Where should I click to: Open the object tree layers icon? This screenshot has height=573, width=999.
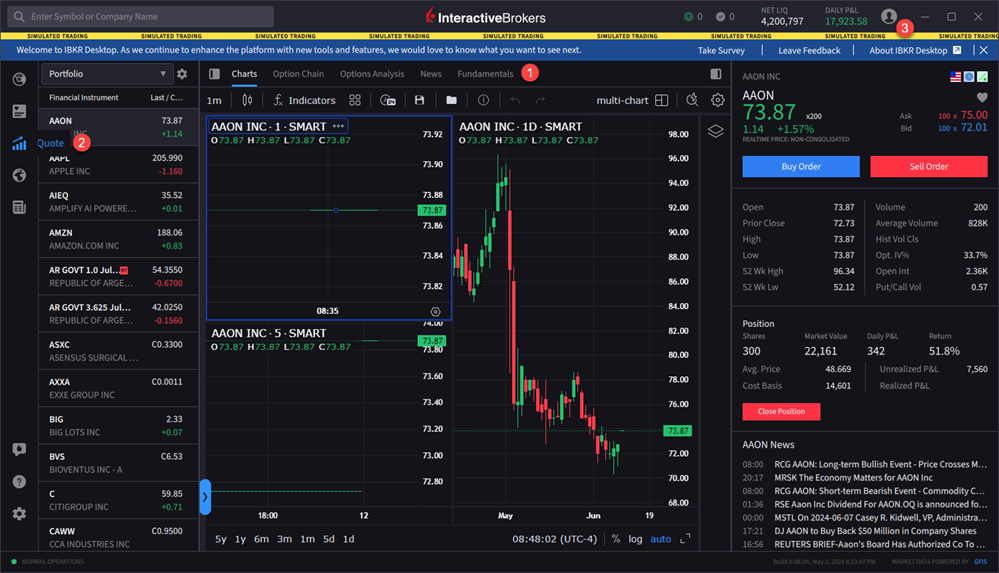[715, 131]
